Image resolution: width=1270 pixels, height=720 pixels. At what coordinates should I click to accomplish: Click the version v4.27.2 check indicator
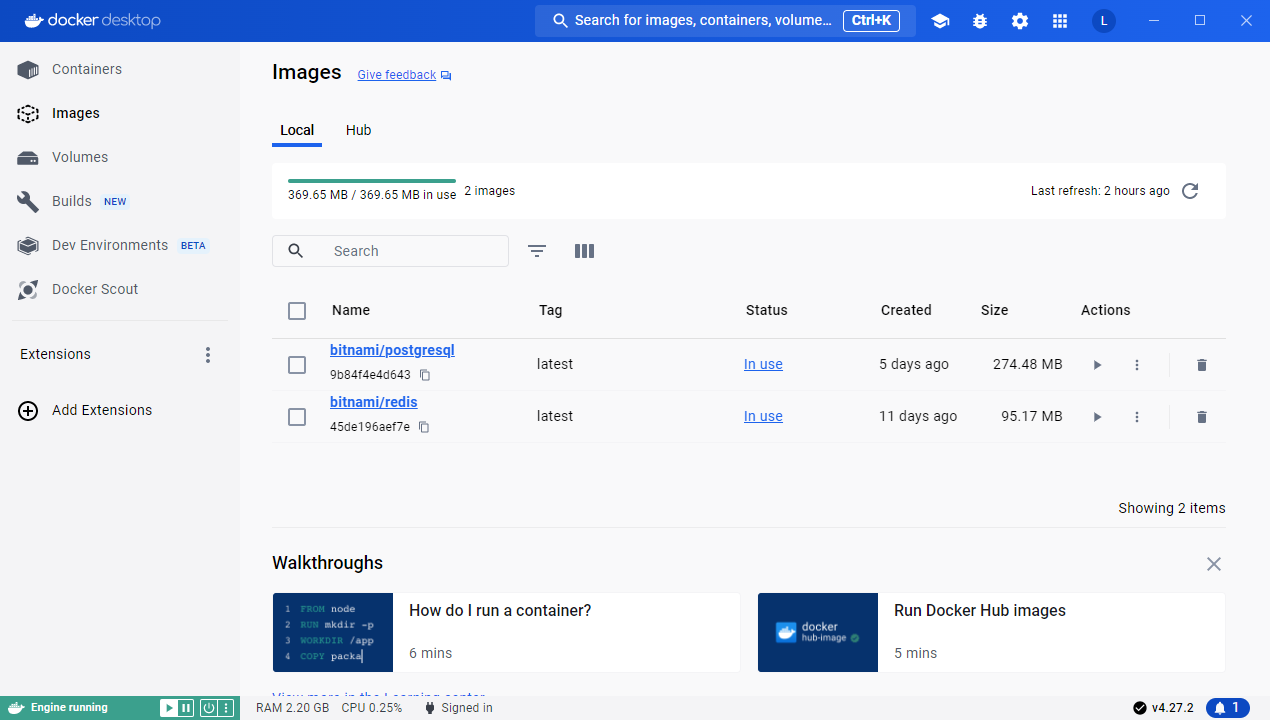click(1163, 708)
